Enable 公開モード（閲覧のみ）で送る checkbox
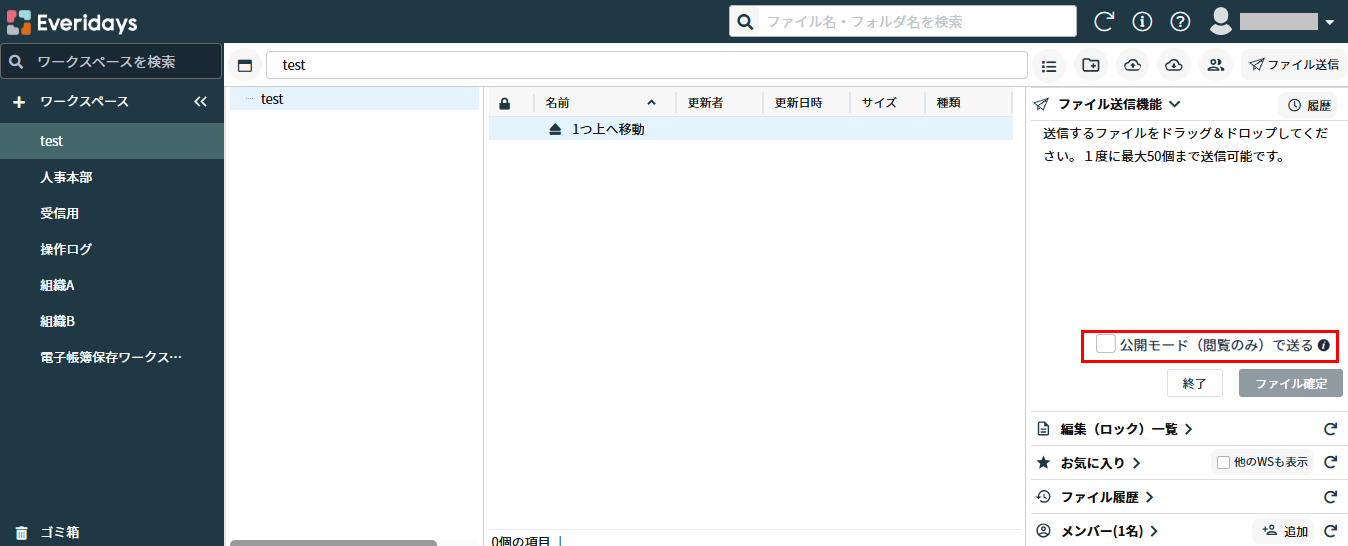This screenshot has width=1348, height=546. (1105, 344)
